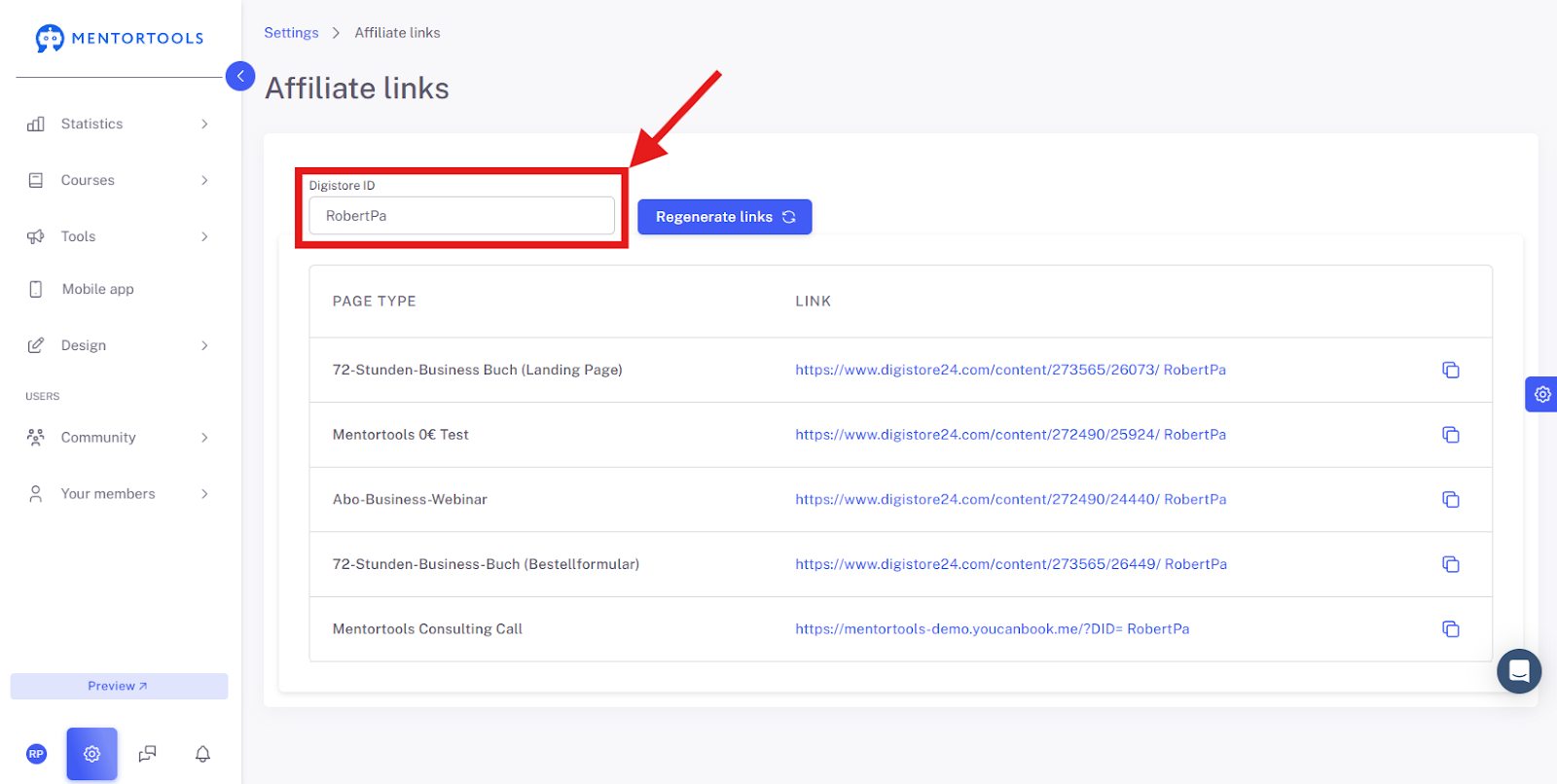Click the Mentortools logo

pyautogui.click(x=120, y=38)
